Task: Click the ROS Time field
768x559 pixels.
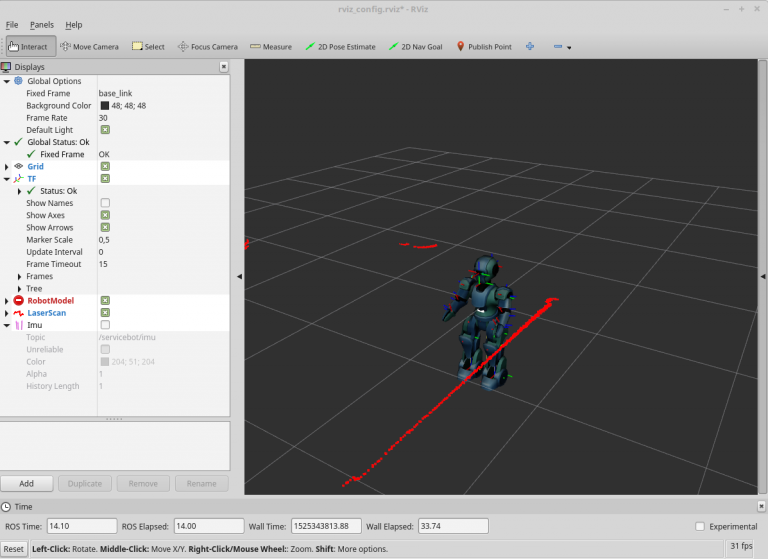Action: [81, 526]
